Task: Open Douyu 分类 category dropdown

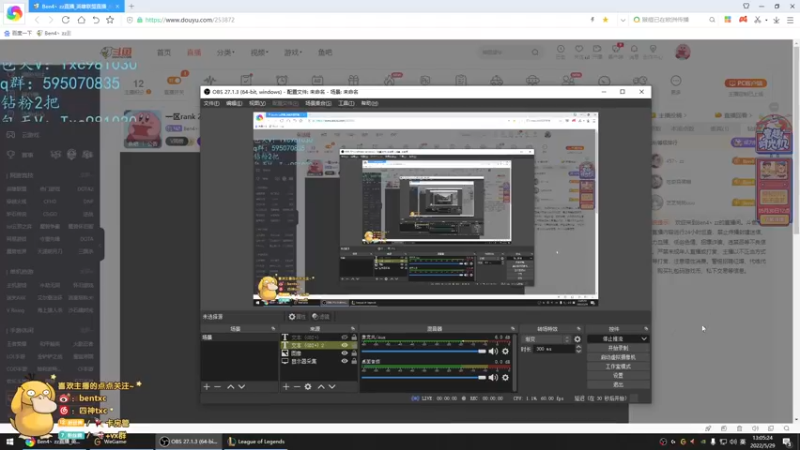Action: click(226, 53)
